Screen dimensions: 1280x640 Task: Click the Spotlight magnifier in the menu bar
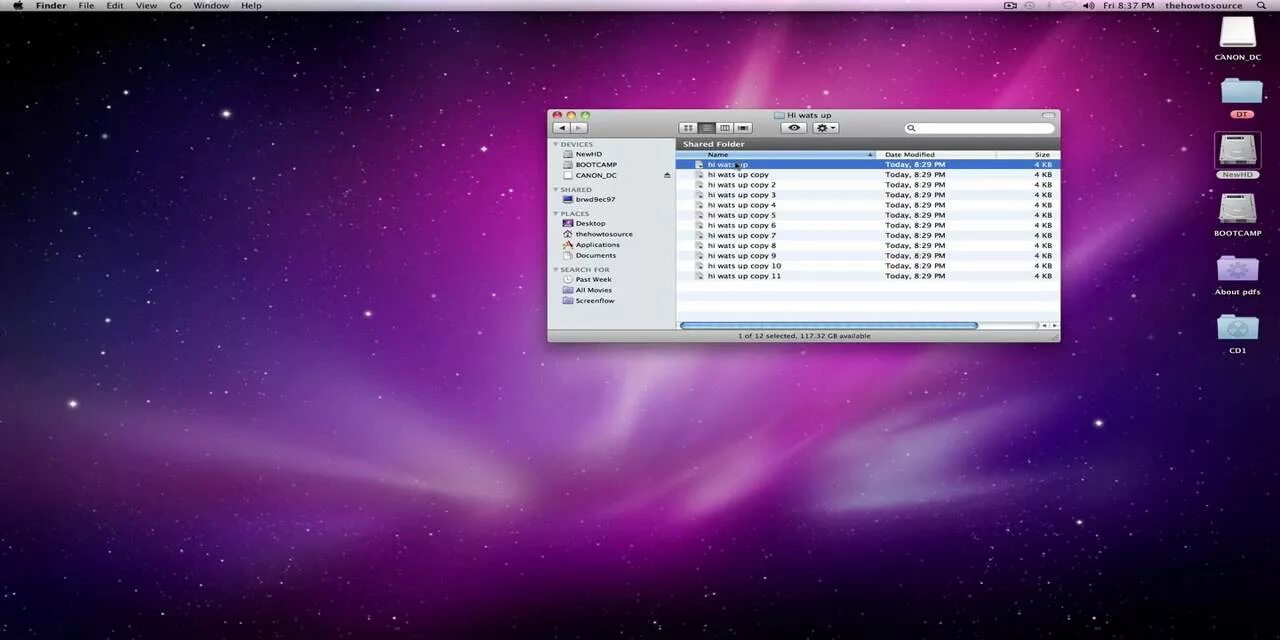(1261, 5)
